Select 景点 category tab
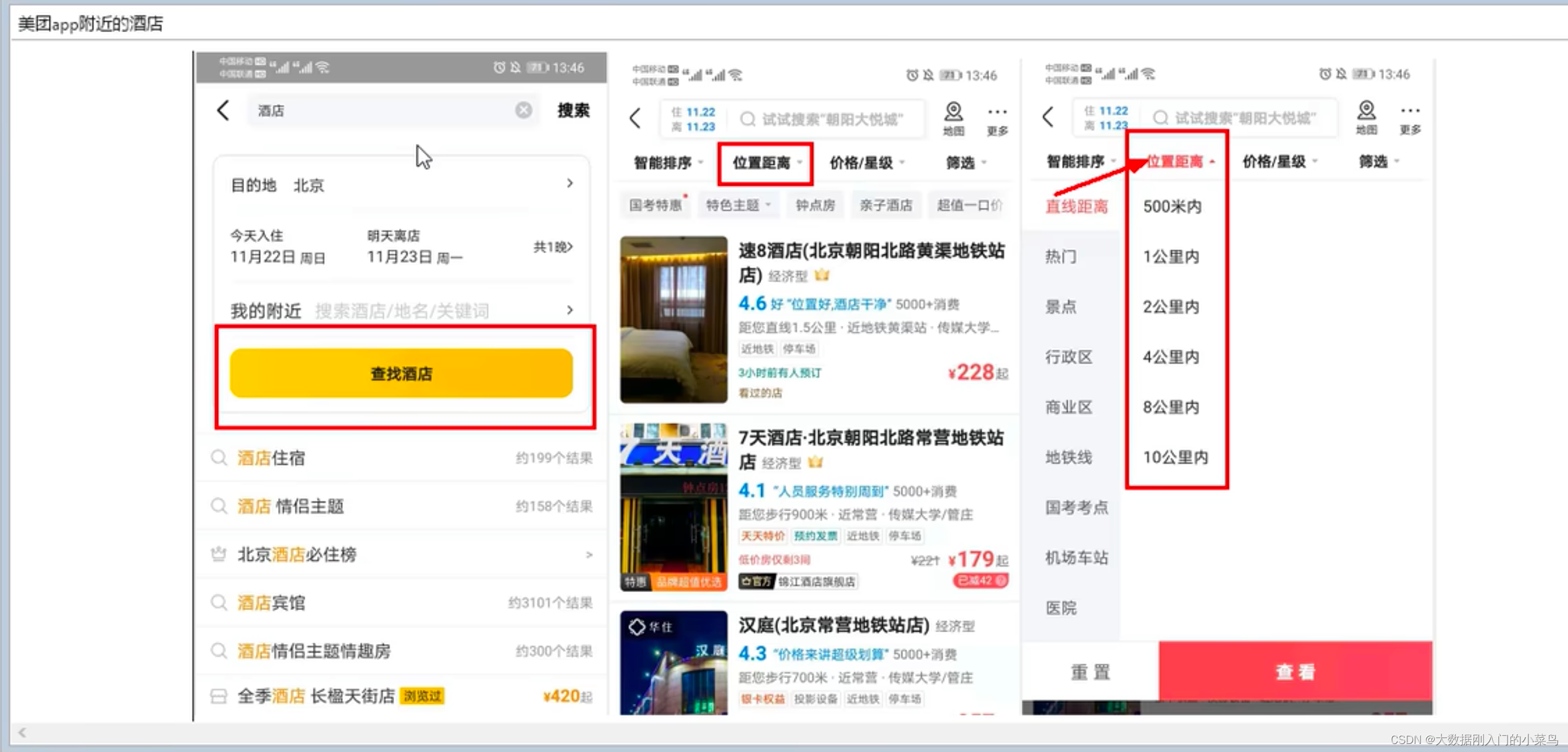This screenshot has width=1568, height=752. click(x=1061, y=306)
